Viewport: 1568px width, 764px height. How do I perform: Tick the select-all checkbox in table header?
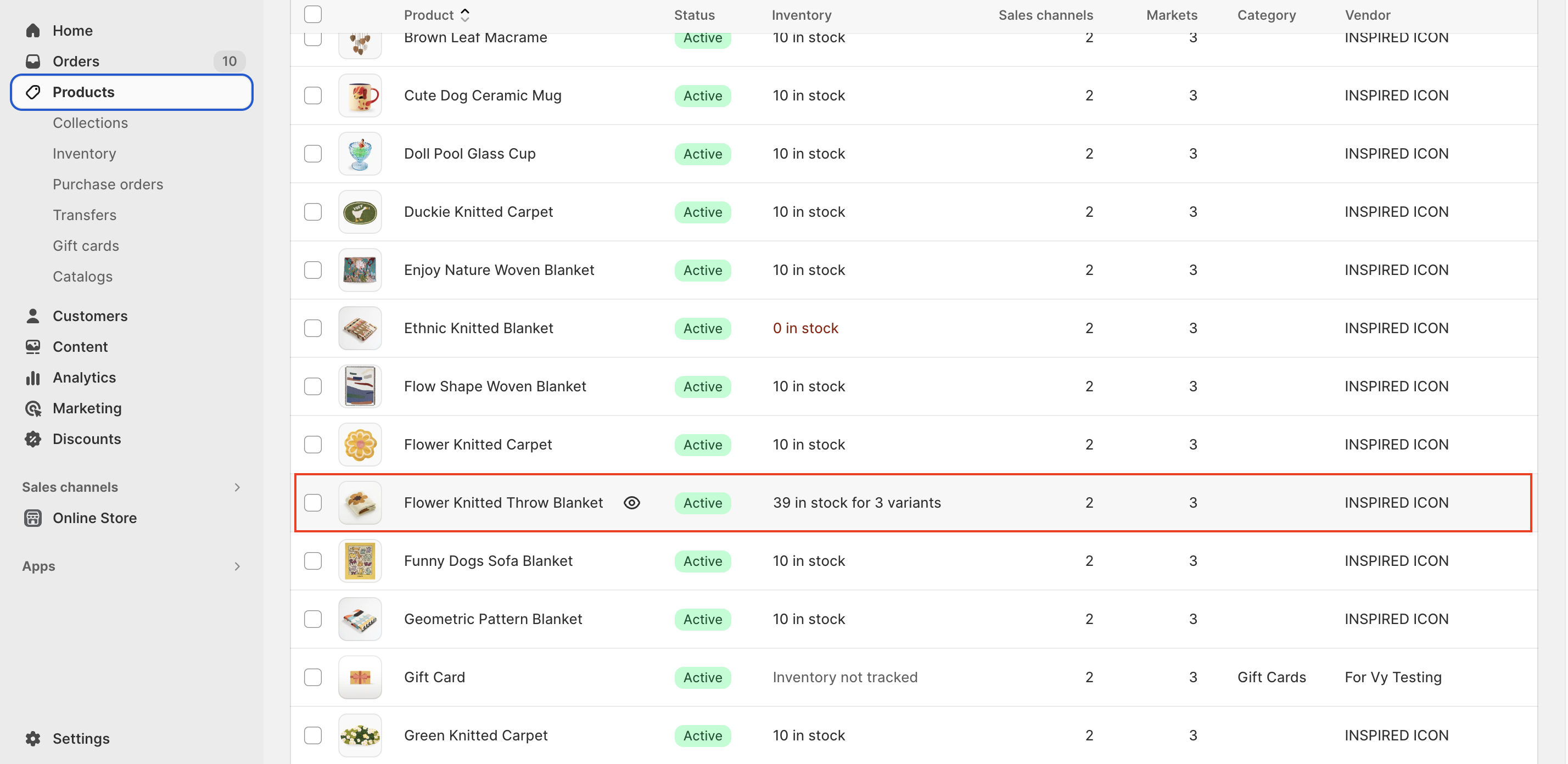click(x=313, y=15)
